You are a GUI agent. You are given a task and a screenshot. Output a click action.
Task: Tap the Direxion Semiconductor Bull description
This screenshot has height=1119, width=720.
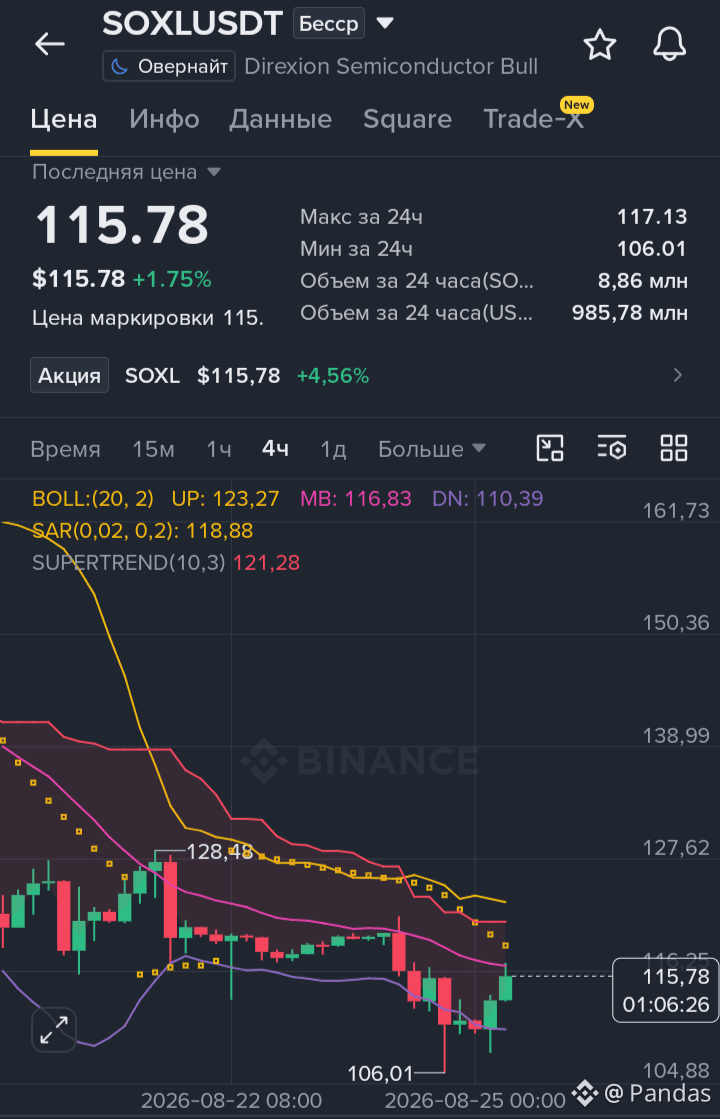tap(391, 66)
